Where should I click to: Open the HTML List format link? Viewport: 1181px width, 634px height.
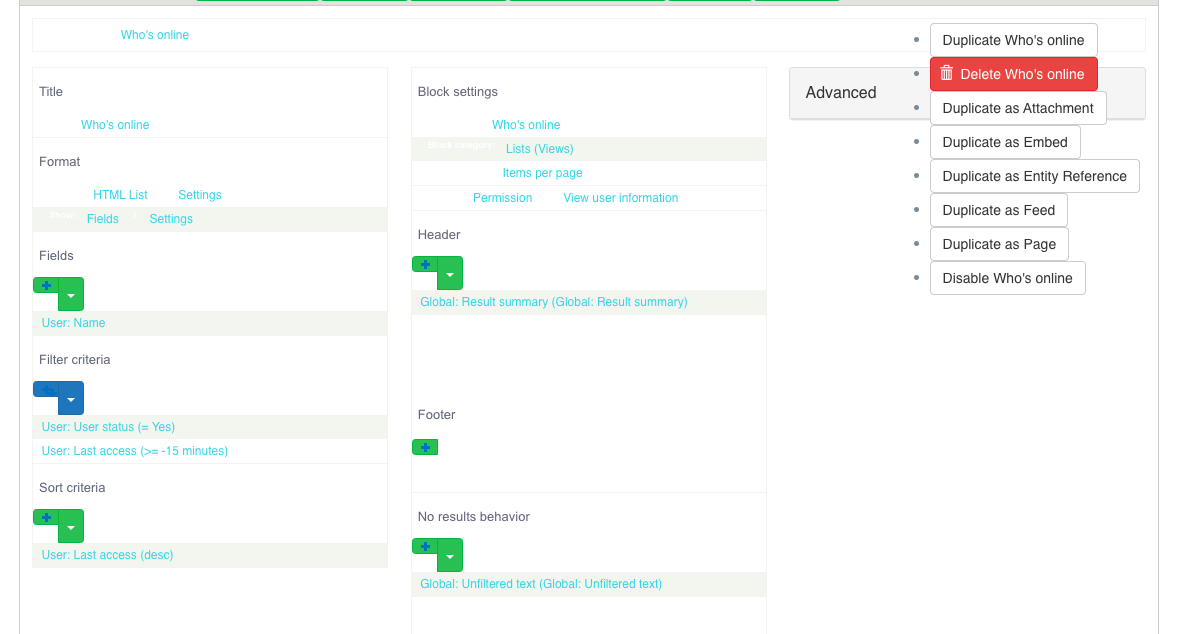tap(120, 194)
